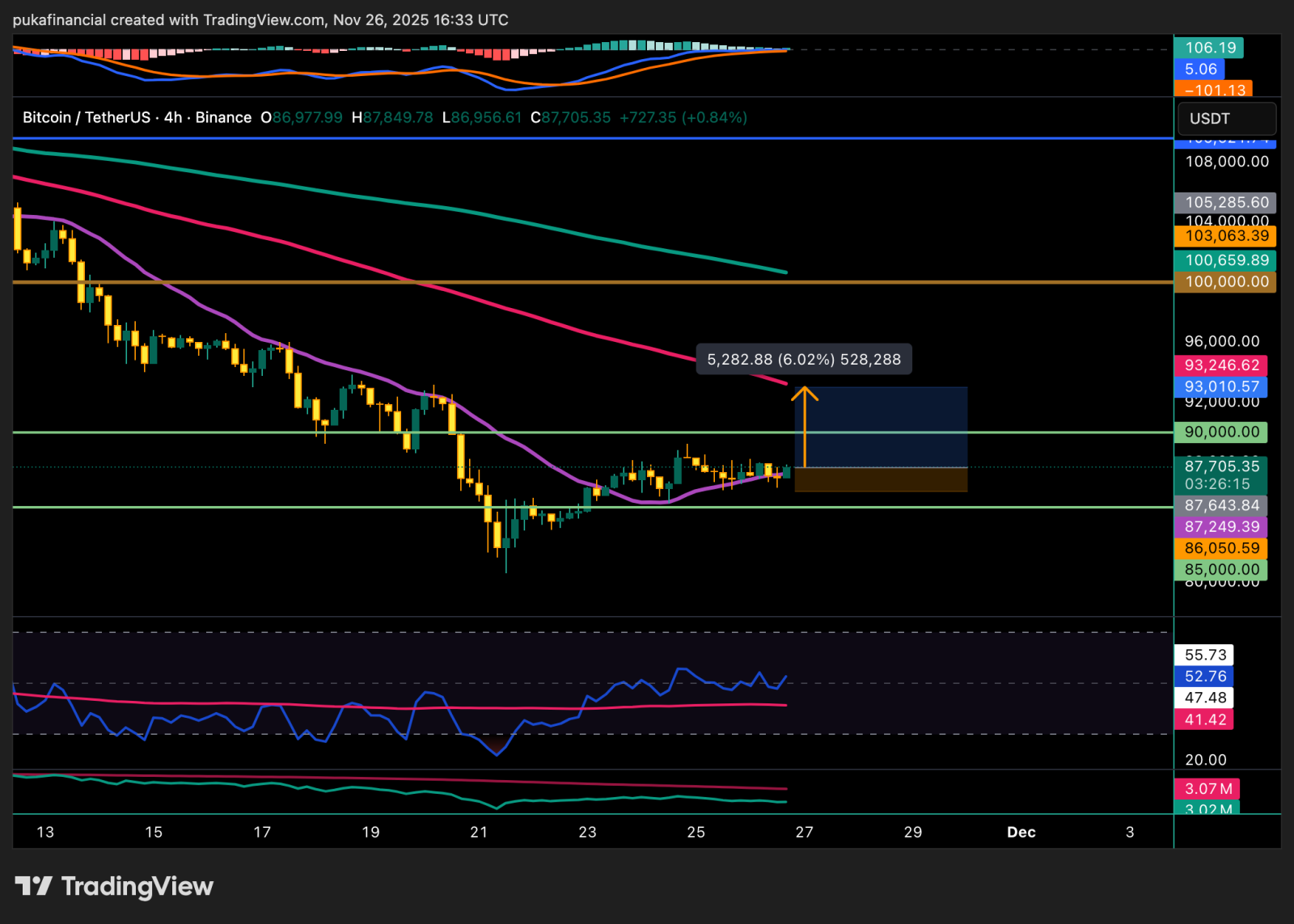This screenshot has width=1294, height=924.
Task: Click the blue RSI value label 52.76
Action: (x=1205, y=677)
